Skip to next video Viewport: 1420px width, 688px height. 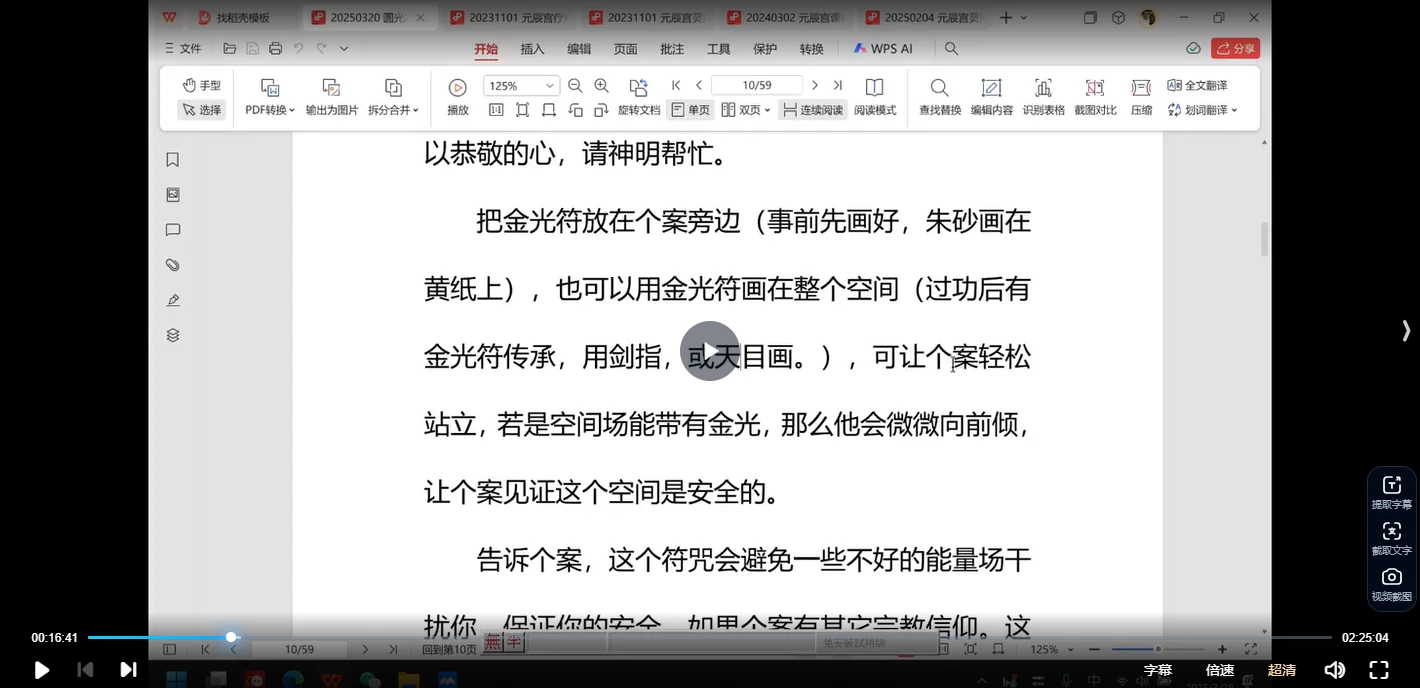click(128, 670)
